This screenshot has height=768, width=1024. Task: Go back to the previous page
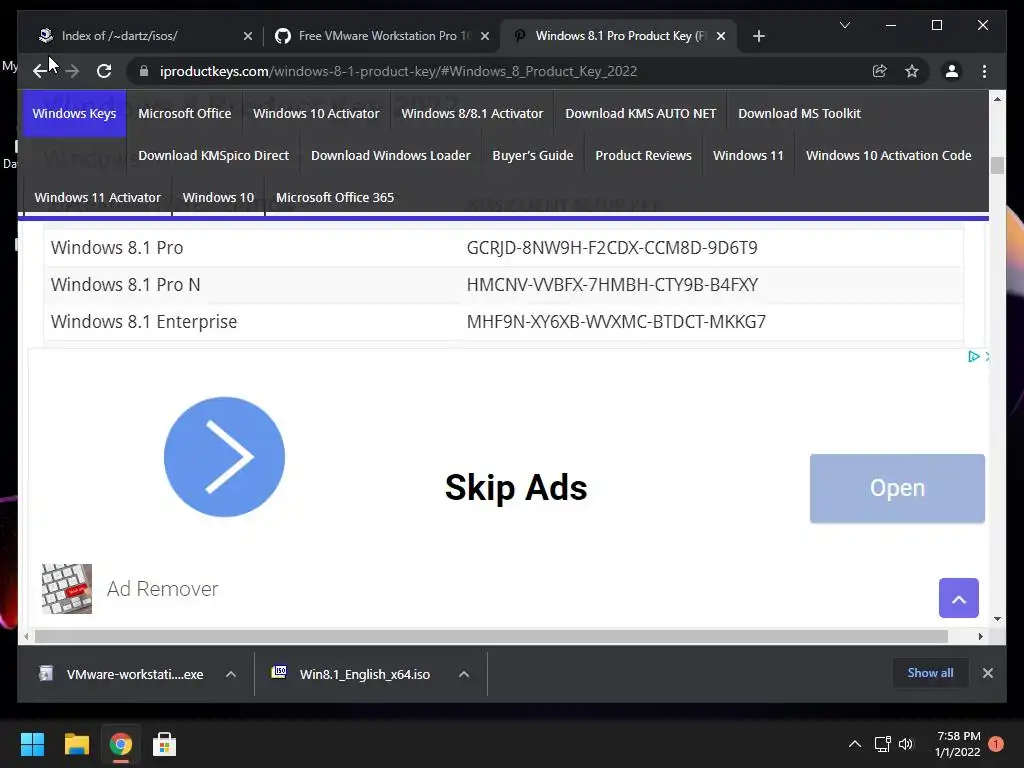(x=40, y=71)
